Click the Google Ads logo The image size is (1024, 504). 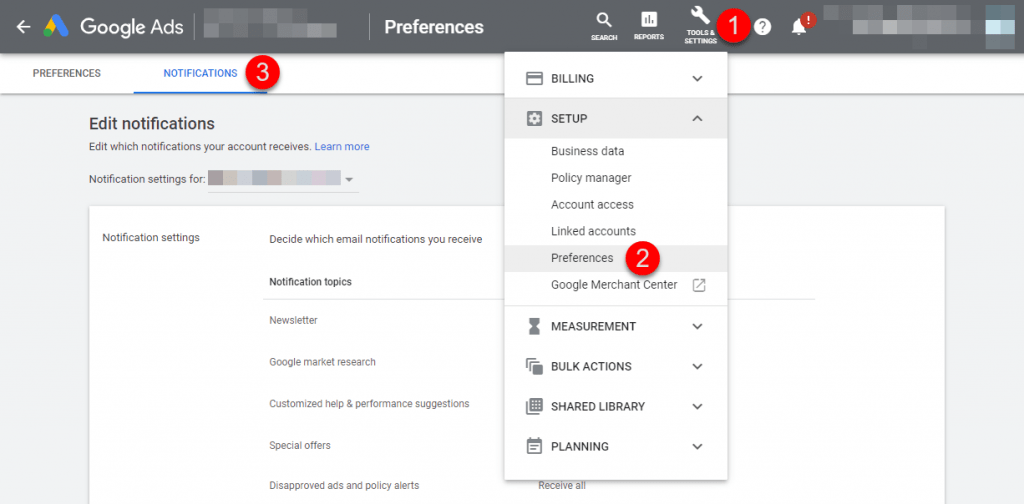pyautogui.click(x=56, y=27)
